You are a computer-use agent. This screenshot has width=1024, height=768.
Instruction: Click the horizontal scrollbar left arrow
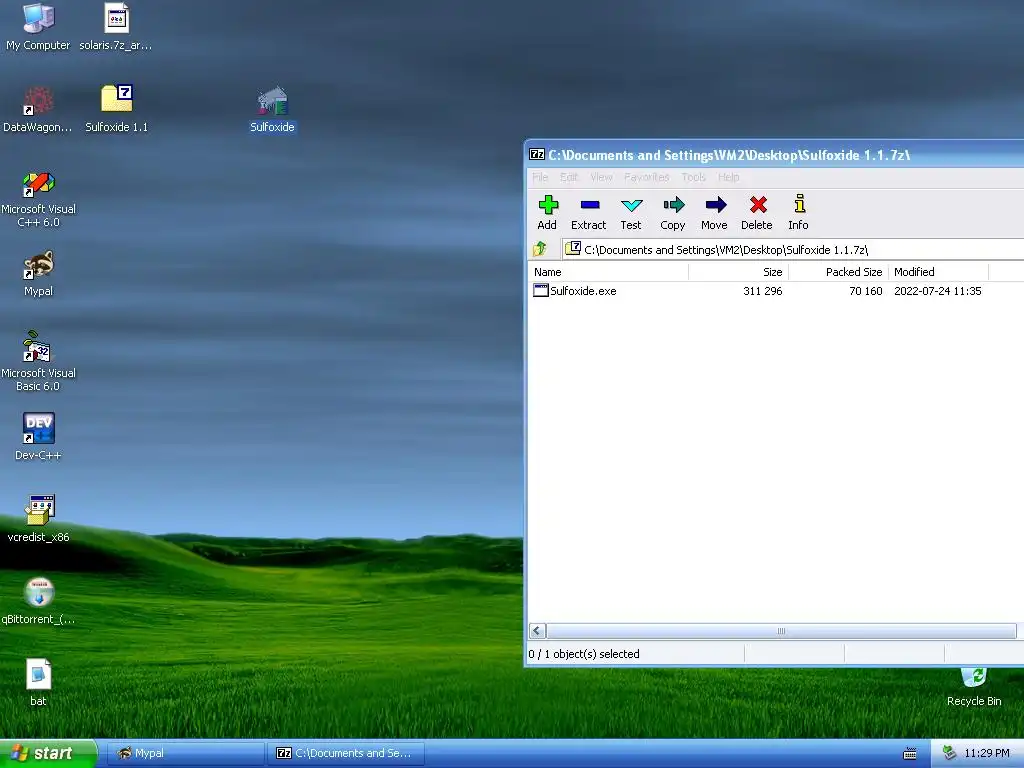pos(537,631)
